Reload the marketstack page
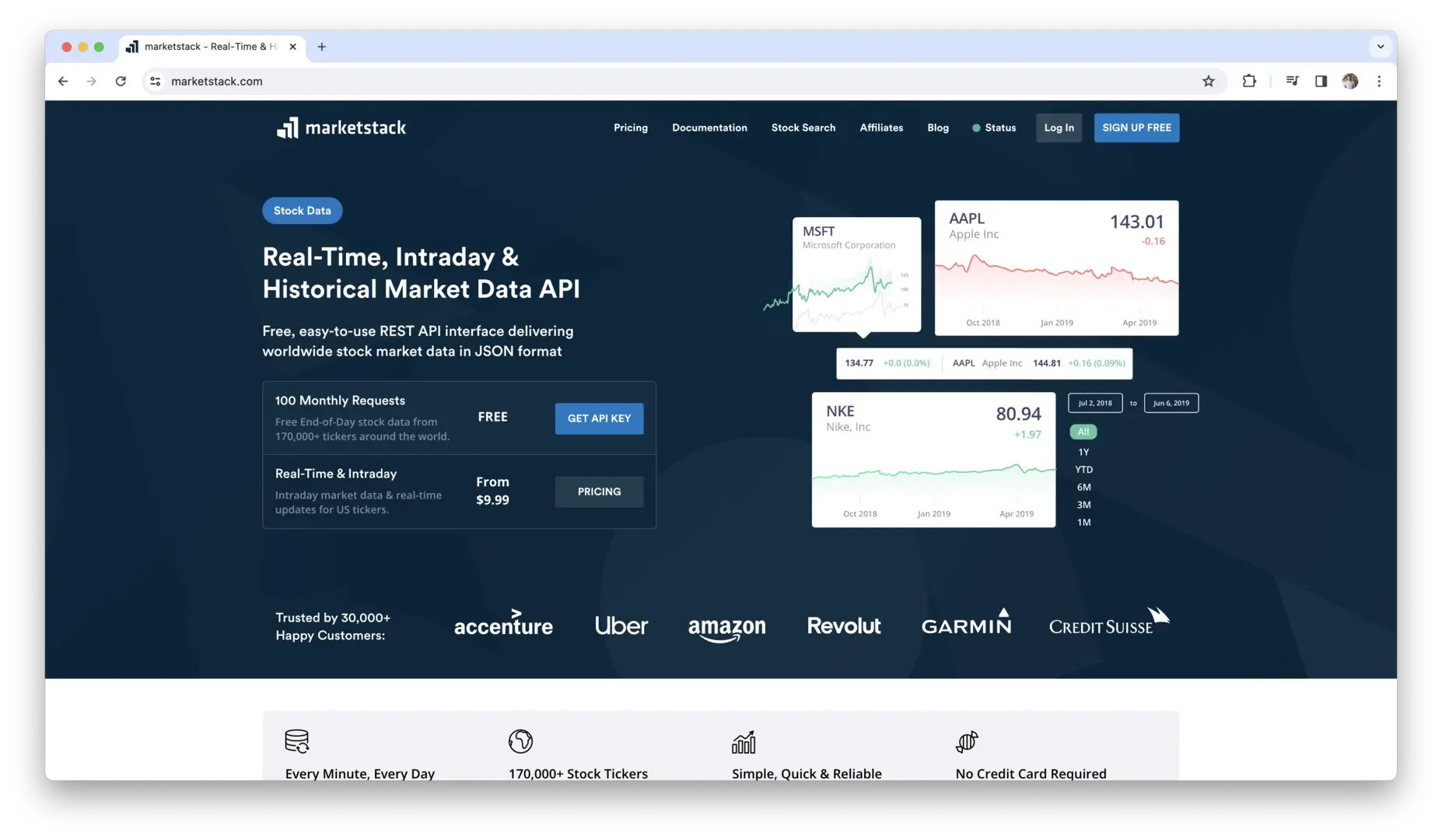1442x840 pixels. [x=121, y=81]
